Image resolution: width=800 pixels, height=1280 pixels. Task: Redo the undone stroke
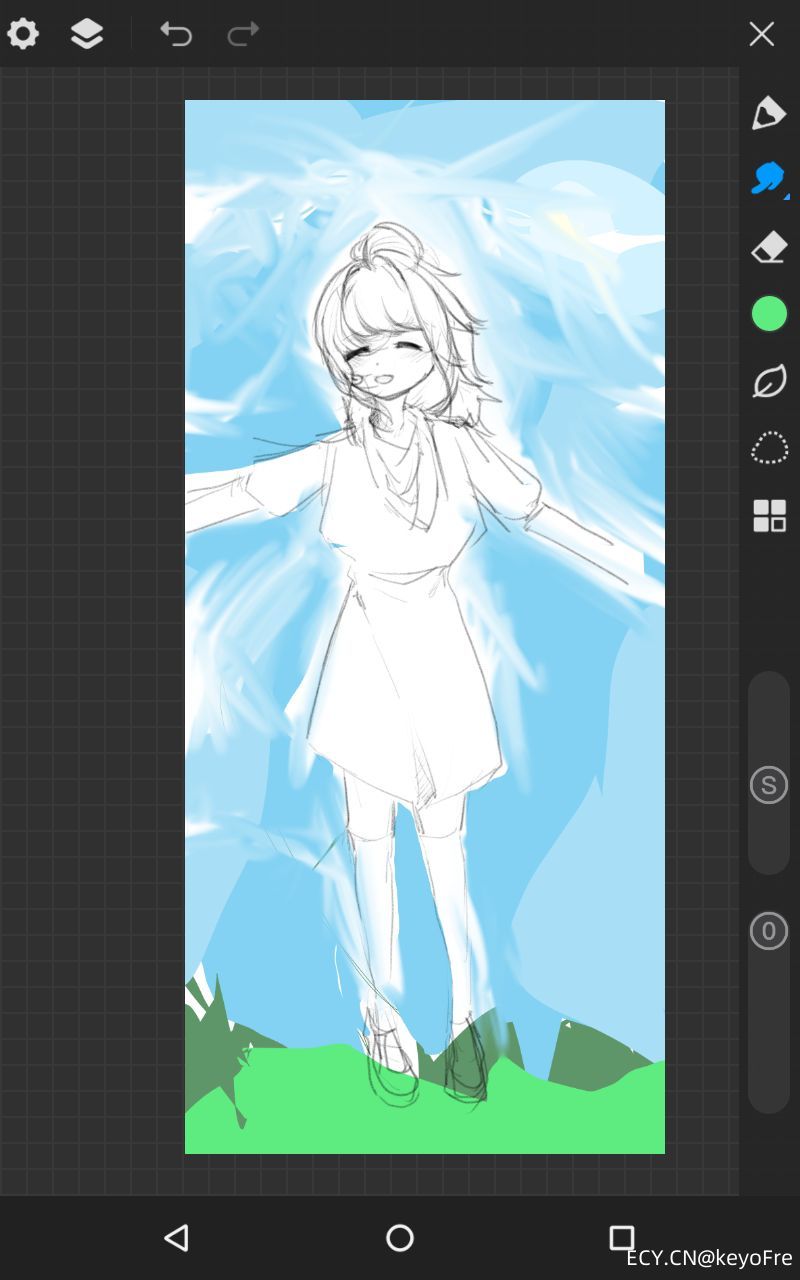pos(243,34)
